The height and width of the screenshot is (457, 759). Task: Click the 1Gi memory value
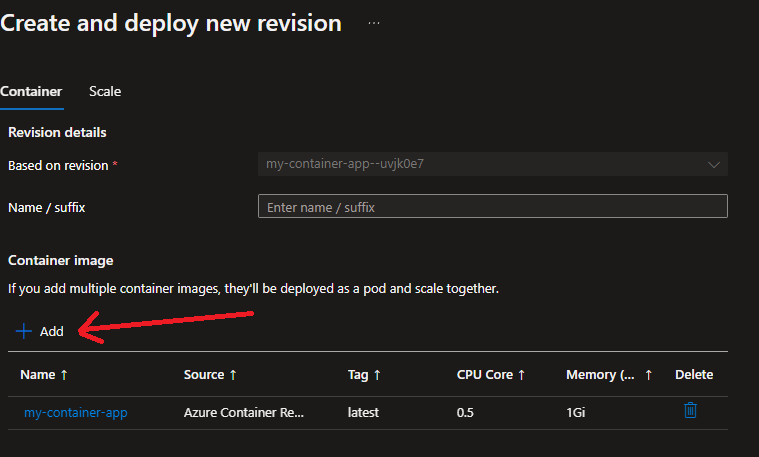576,412
